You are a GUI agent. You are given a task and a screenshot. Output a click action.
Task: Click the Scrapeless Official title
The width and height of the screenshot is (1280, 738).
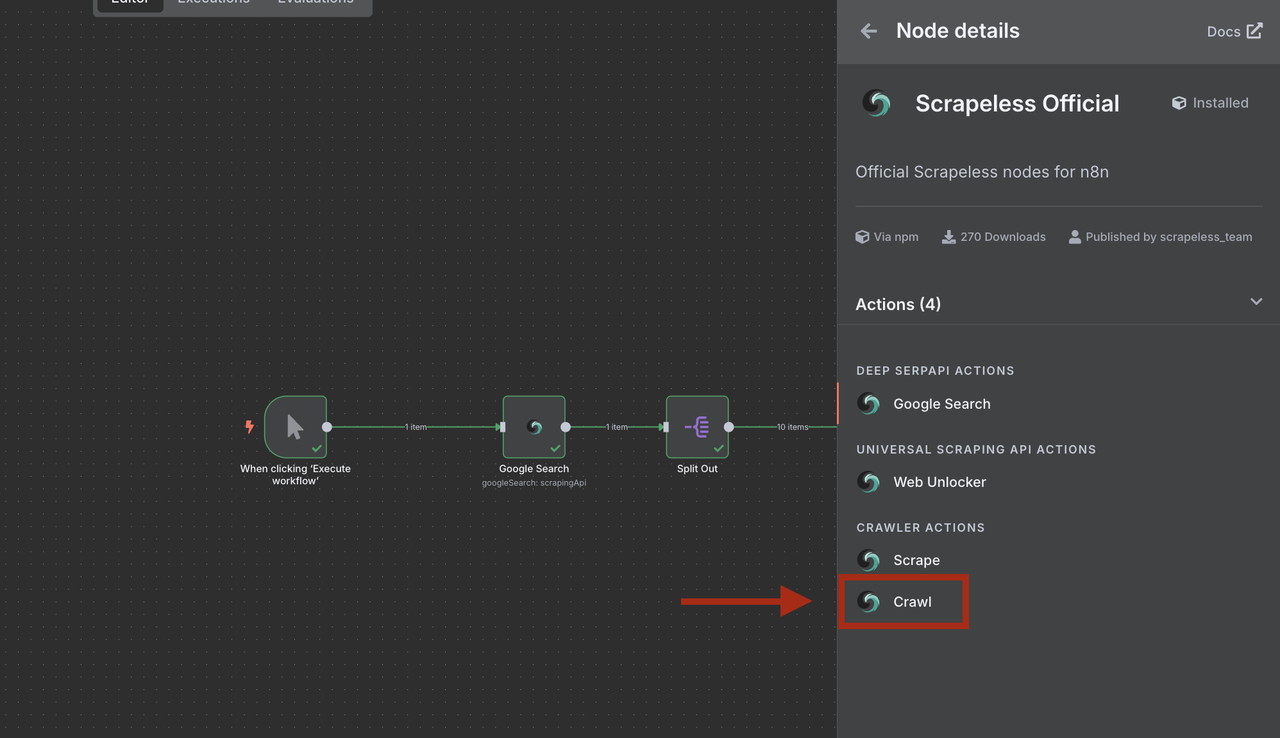pos(1017,103)
